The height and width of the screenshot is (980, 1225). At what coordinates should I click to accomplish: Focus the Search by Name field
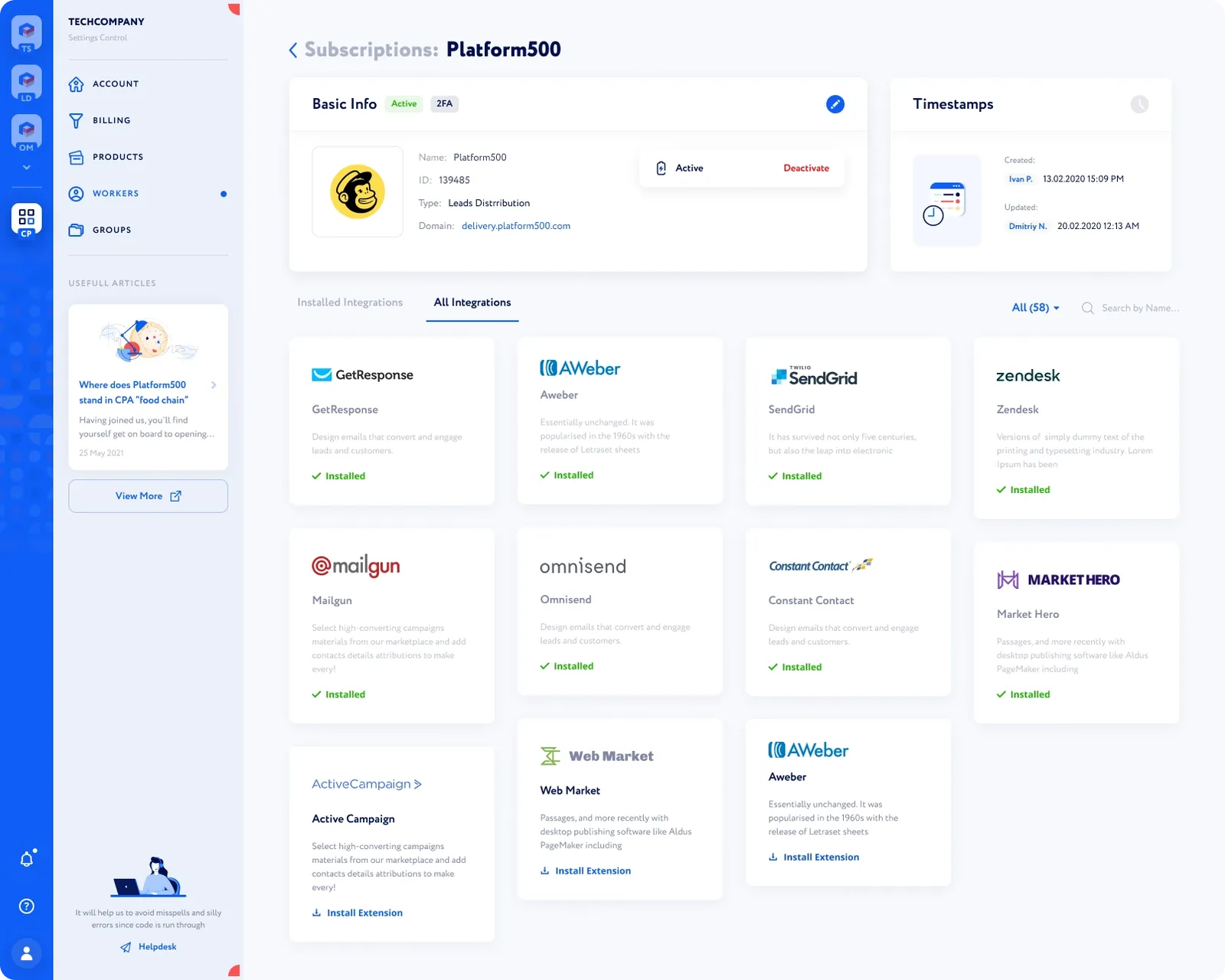(1140, 308)
